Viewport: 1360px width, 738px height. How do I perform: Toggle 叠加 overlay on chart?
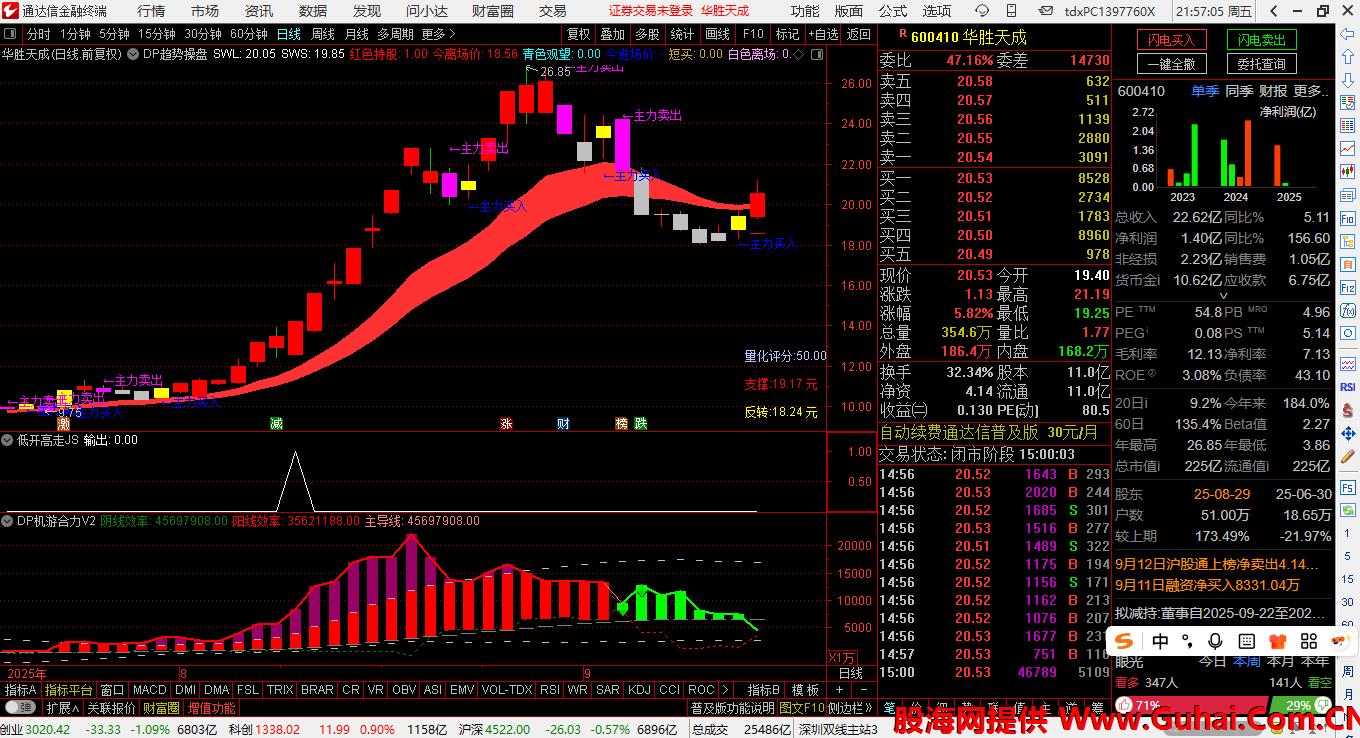pyautogui.click(x=612, y=34)
